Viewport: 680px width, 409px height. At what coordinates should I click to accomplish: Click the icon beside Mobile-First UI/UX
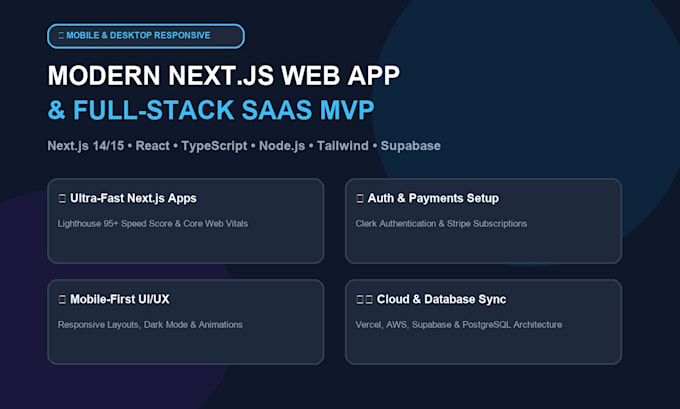[x=62, y=300]
